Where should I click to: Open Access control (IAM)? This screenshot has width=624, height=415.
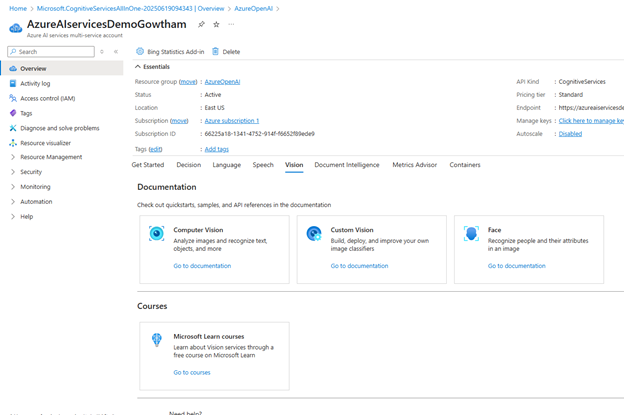tap(48, 98)
